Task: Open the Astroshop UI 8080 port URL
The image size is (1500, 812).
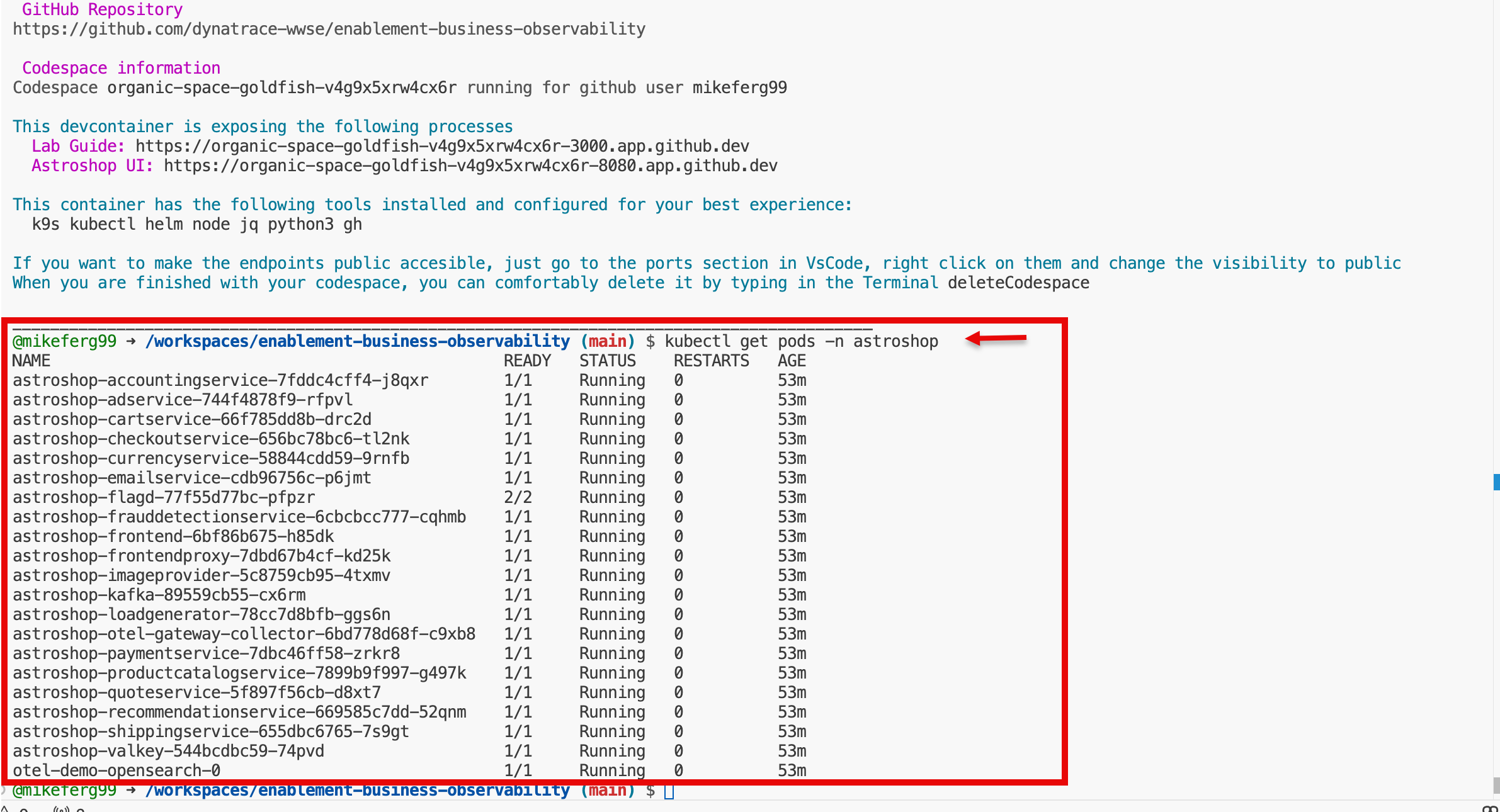Action: (470, 166)
